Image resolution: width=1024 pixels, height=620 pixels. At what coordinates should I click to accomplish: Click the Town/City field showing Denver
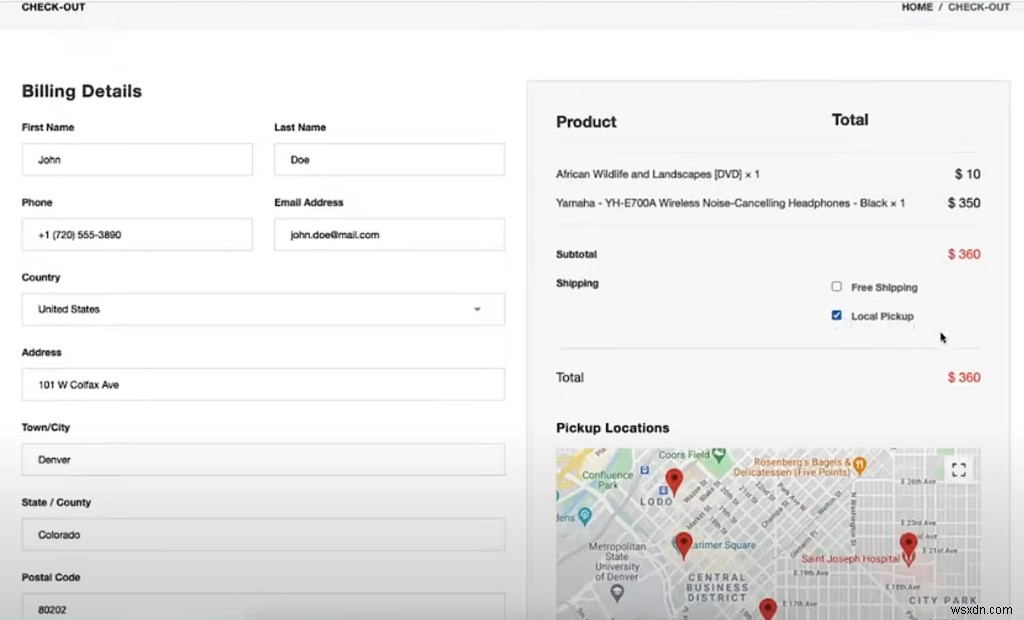tap(262, 460)
